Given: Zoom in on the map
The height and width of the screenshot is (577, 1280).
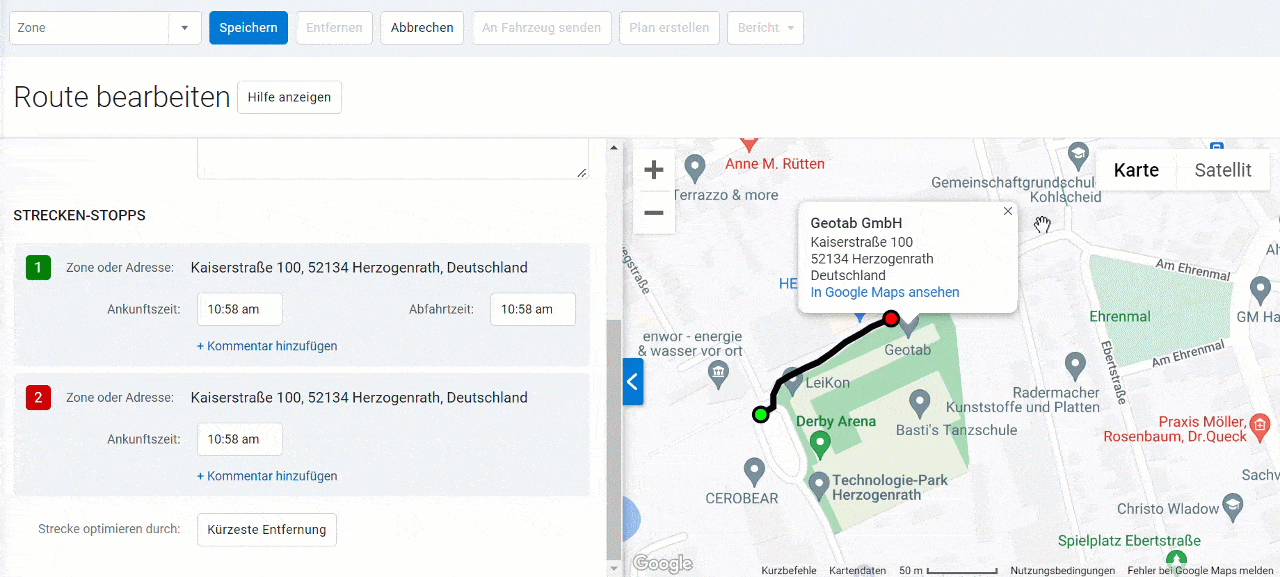Looking at the screenshot, I should (653, 169).
